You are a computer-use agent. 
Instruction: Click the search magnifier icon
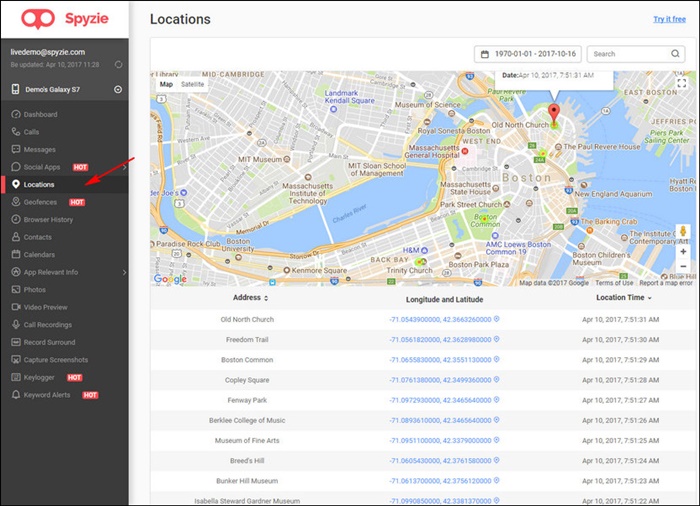pos(675,54)
